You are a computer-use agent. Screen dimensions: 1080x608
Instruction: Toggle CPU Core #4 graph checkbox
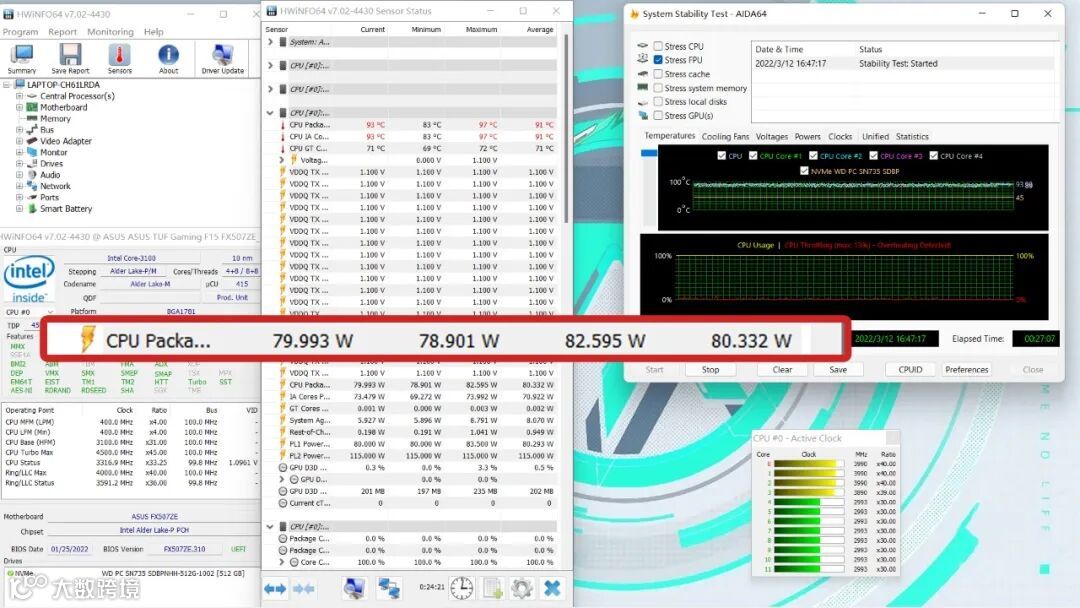point(933,156)
